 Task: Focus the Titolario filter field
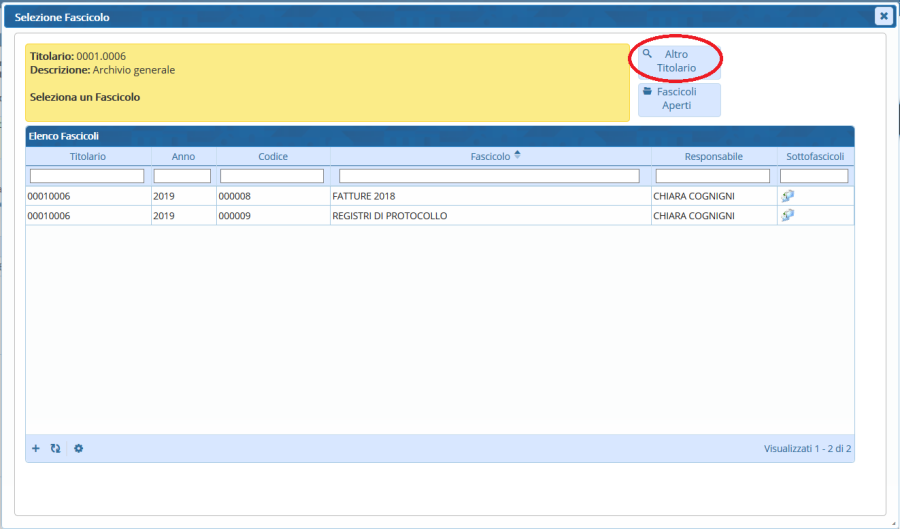click(88, 176)
